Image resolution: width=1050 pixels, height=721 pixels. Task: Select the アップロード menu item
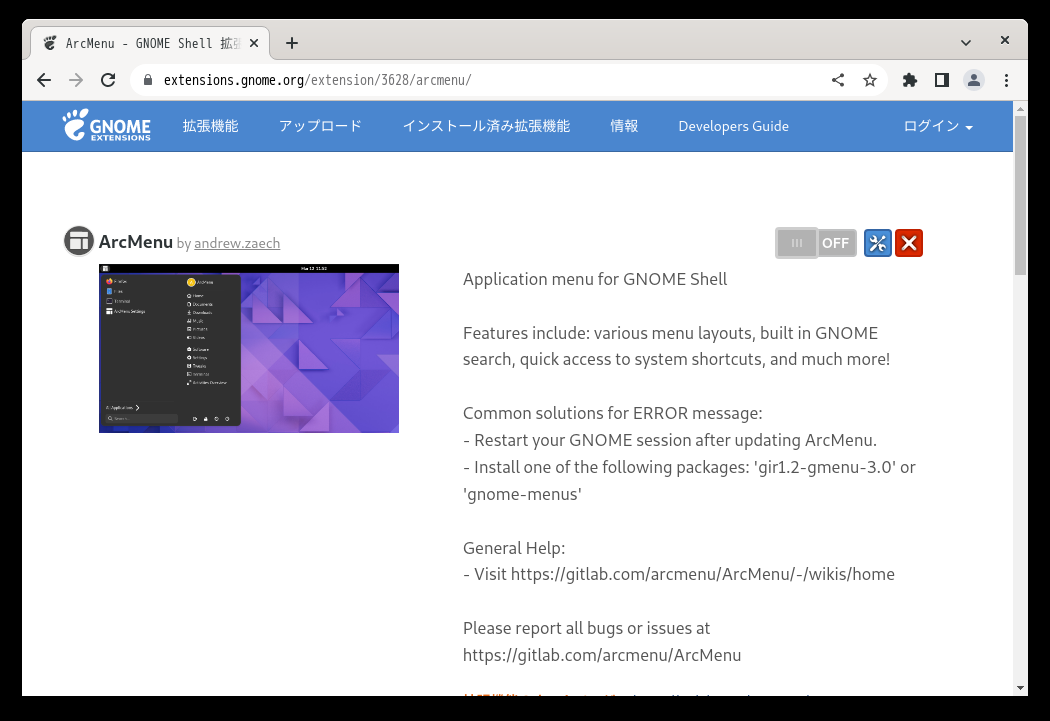tap(320, 126)
